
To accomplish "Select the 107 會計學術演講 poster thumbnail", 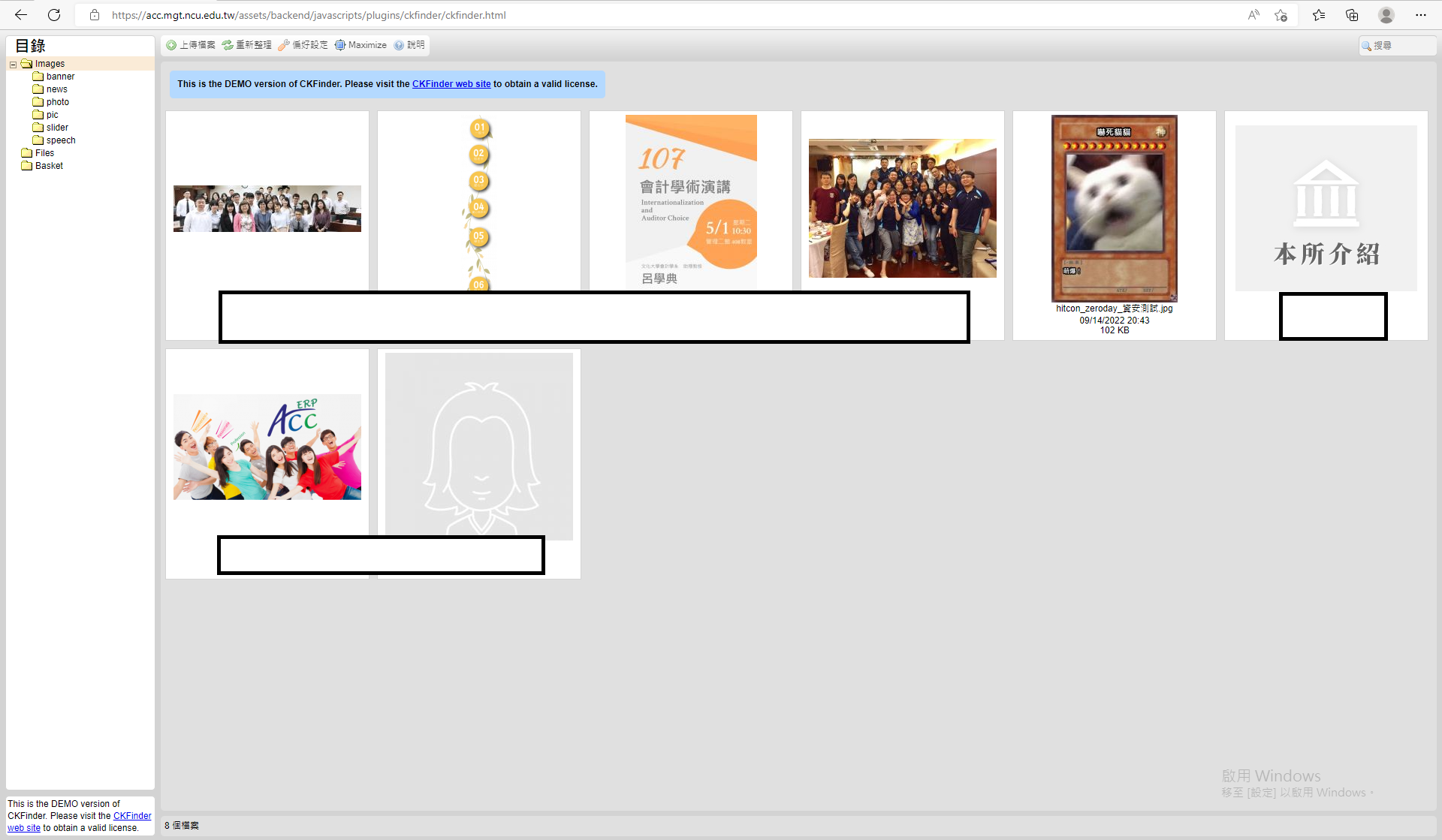I will 691,203.
